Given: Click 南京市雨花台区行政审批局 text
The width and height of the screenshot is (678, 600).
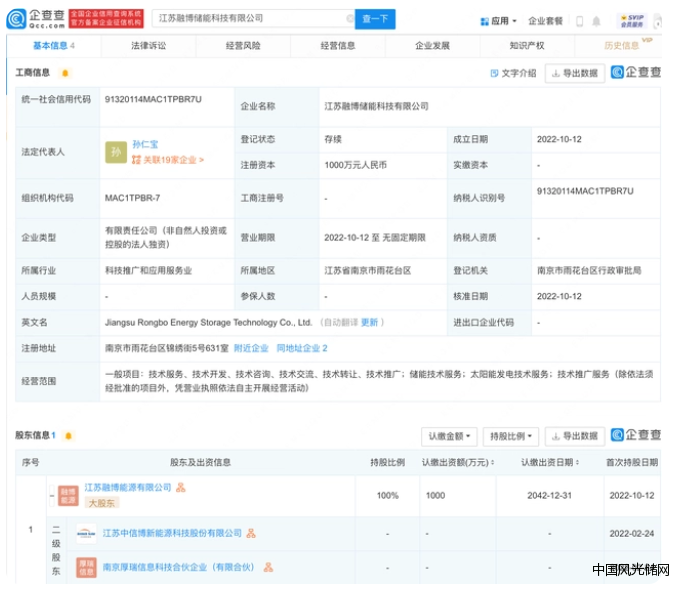Looking at the screenshot, I should (x=589, y=271).
